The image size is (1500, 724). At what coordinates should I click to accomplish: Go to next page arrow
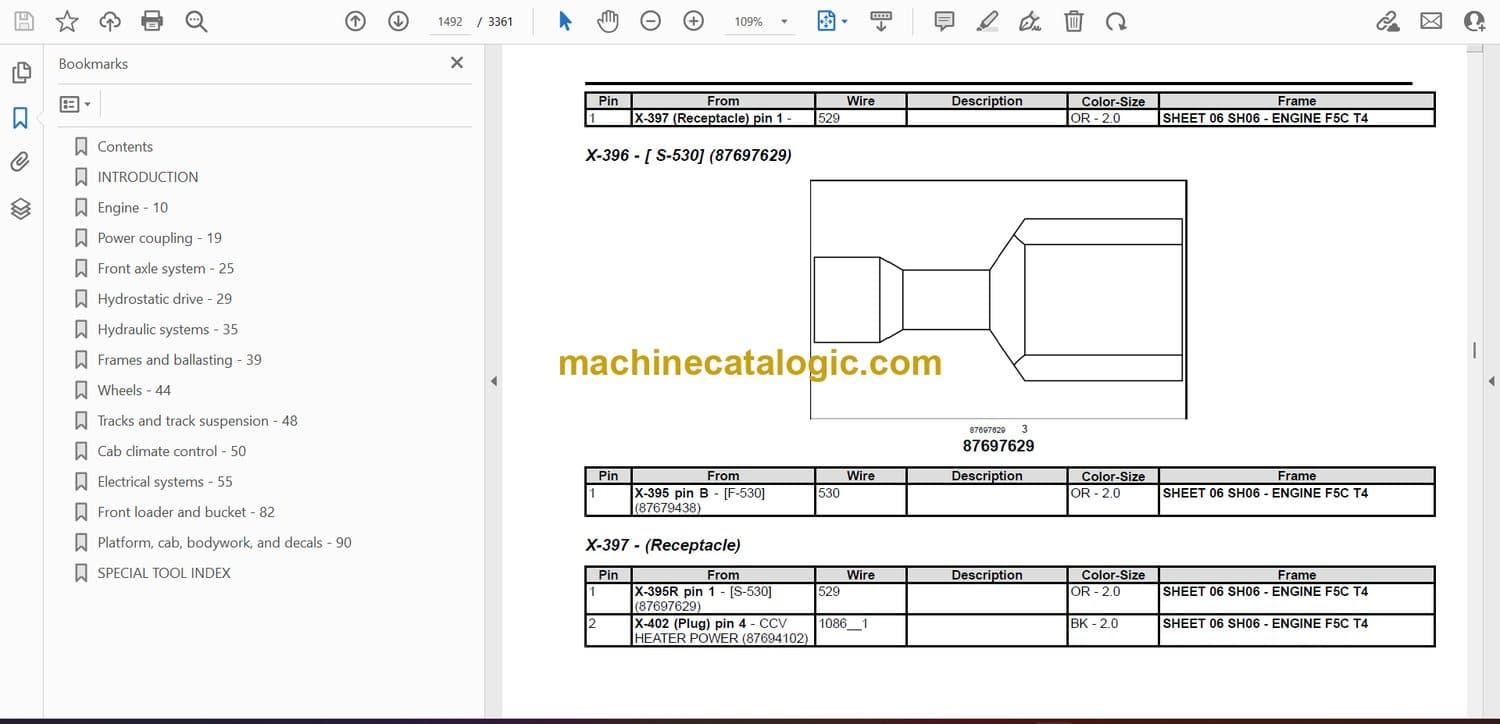coord(398,21)
